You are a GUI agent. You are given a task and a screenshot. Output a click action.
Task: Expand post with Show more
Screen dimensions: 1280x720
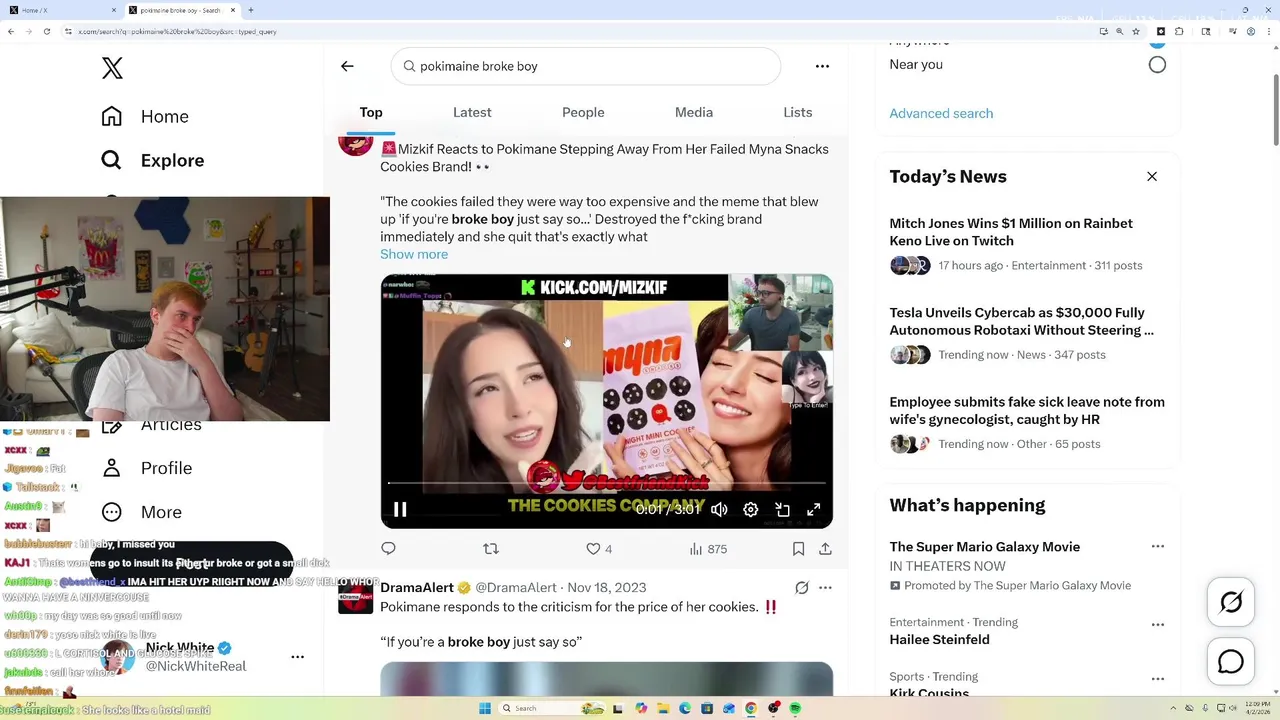pyautogui.click(x=414, y=254)
